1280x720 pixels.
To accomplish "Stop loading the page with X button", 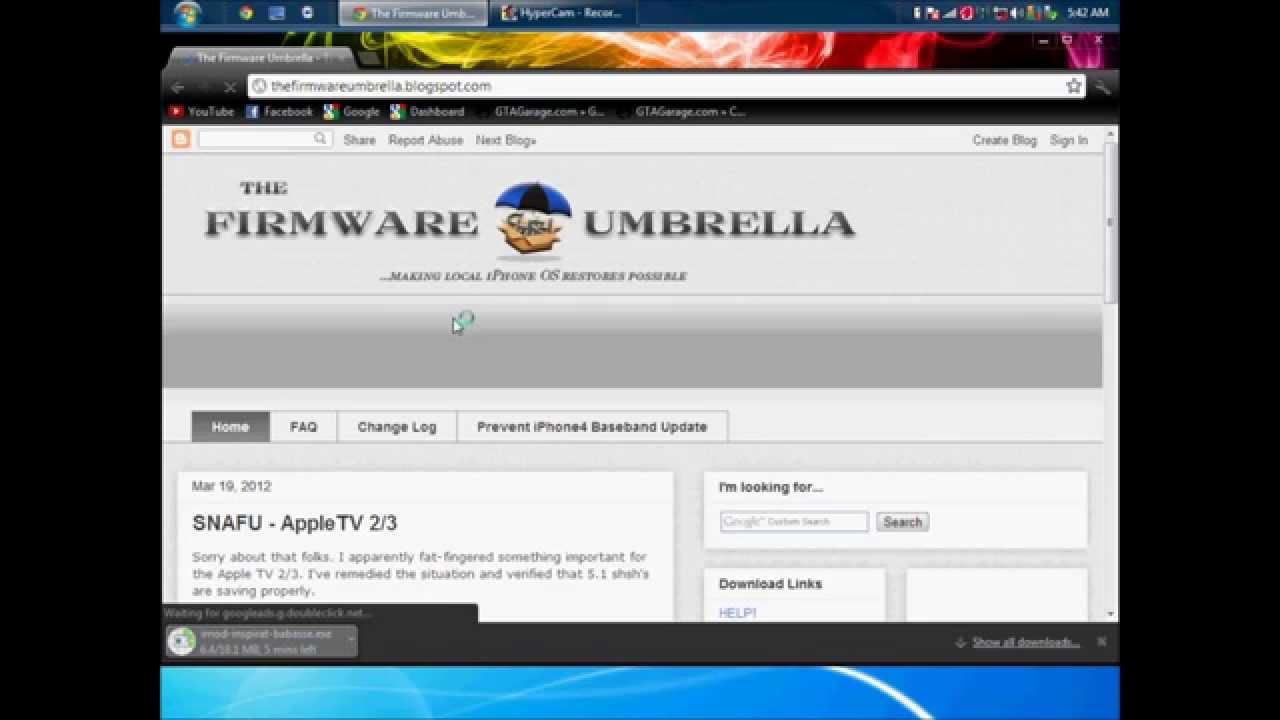I will [x=230, y=87].
